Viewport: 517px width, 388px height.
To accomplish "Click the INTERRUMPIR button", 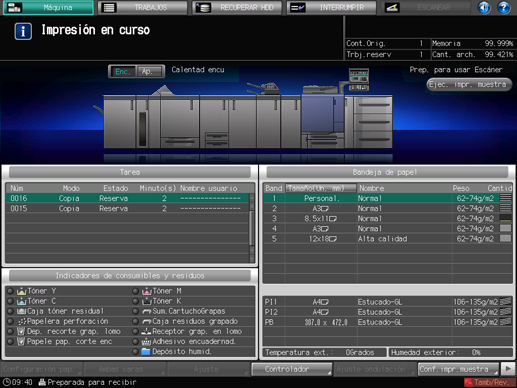I will (332, 7).
